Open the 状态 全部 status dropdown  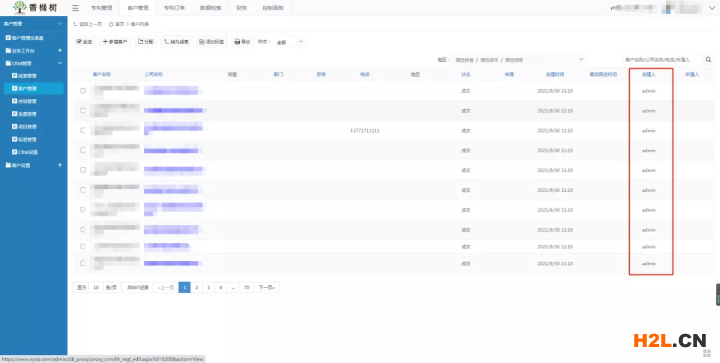[x=289, y=42]
